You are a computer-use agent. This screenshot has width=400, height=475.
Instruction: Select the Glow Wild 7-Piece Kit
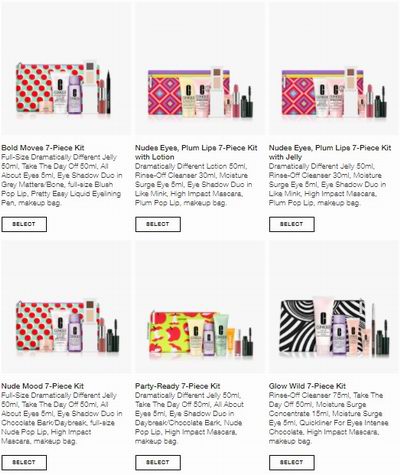coord(292,462)
